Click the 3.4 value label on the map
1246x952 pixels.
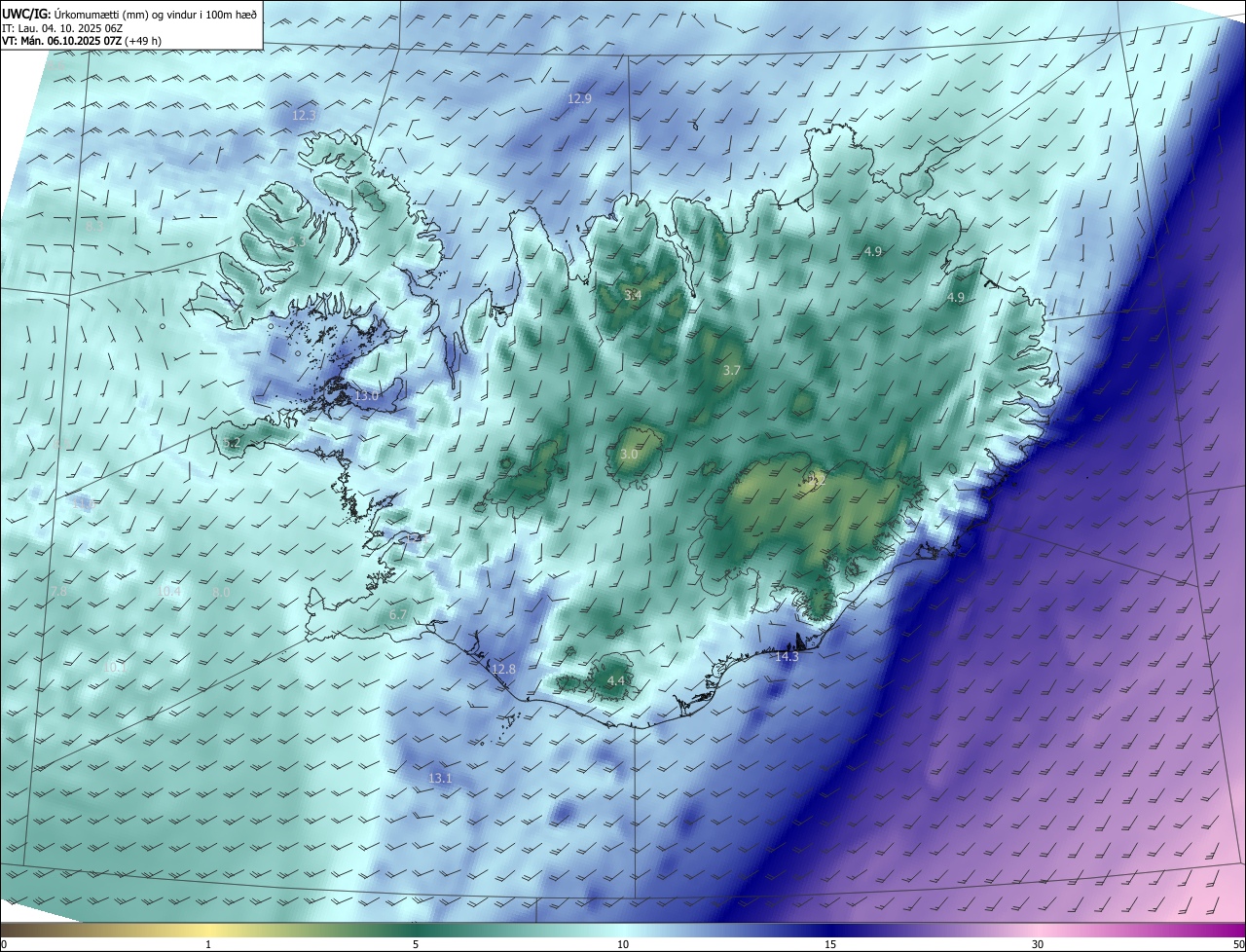pos(633,294)
